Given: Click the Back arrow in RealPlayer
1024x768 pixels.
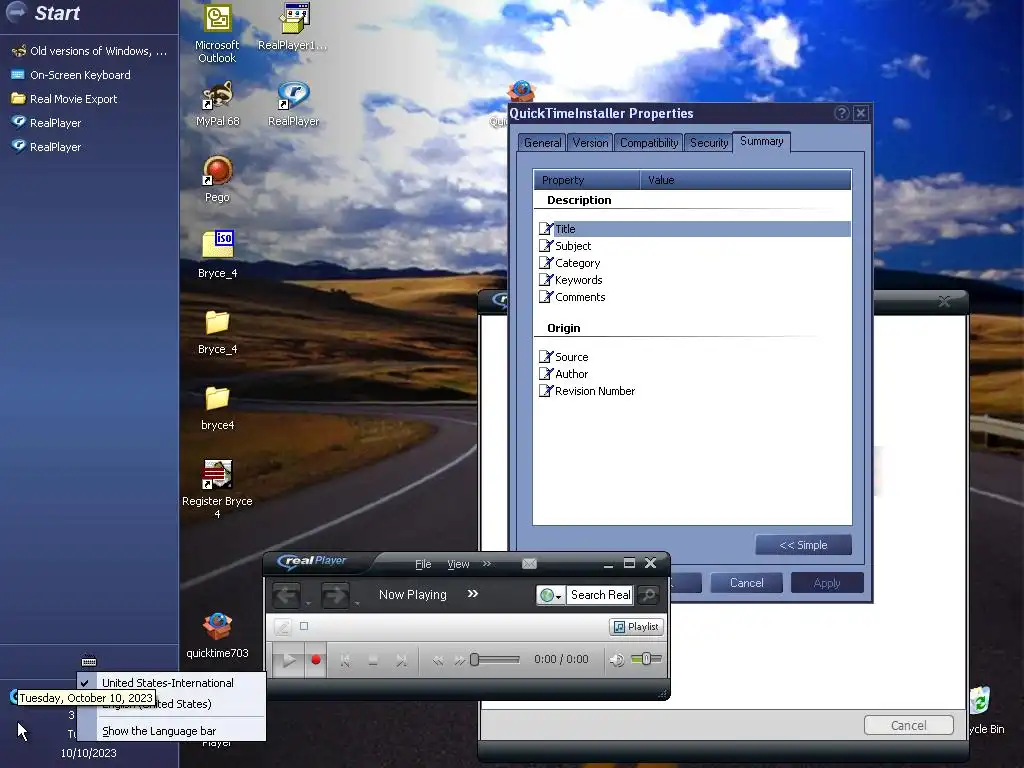Looking at the screenshot, I should coord(287,595).
